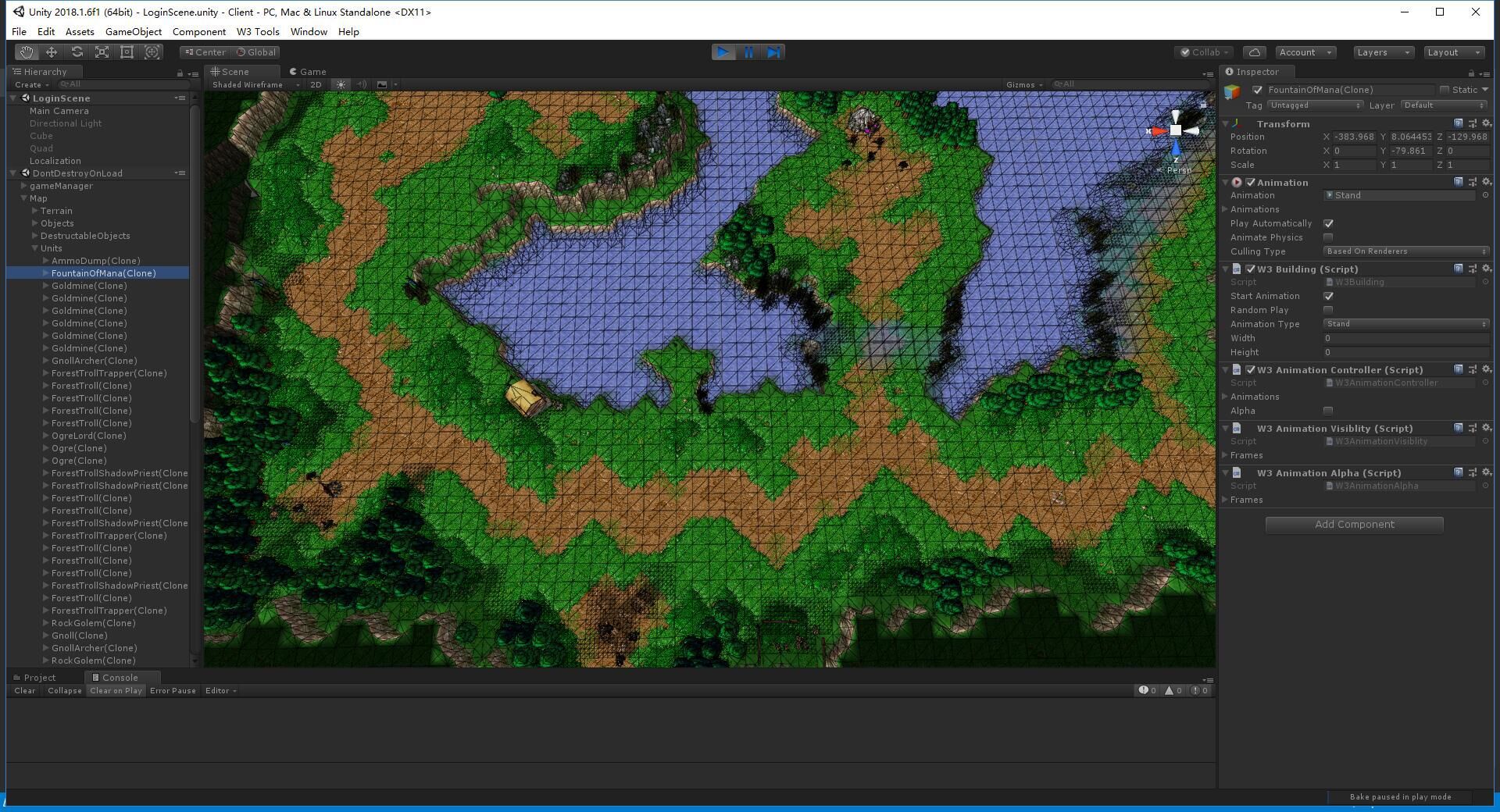Viewport: 1500px width, 812px height.
Task: Enable Random Play checkbox
Action: coord(1328,310)
